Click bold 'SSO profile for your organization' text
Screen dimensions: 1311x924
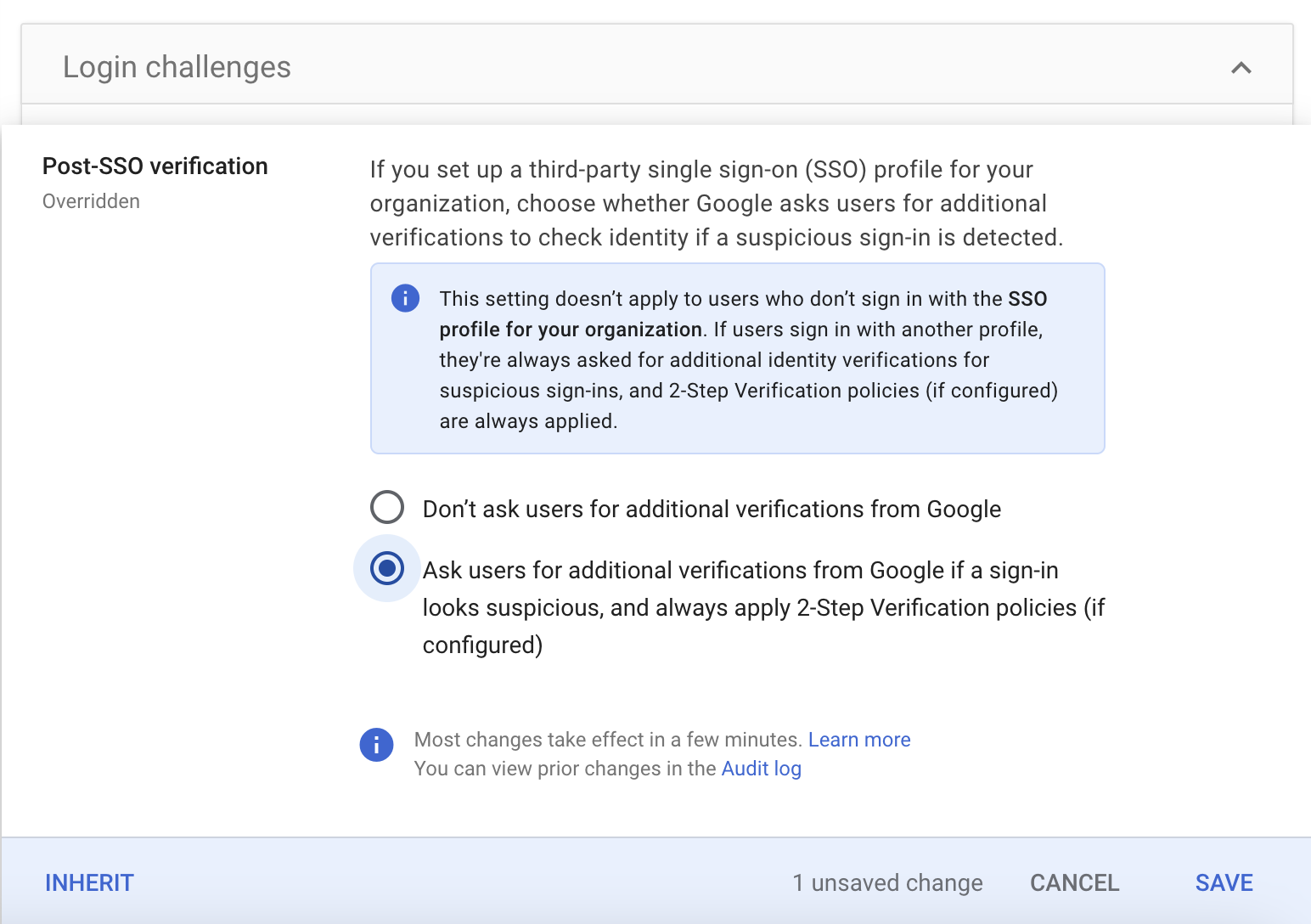pyautogui.click(x=571, y=330)
